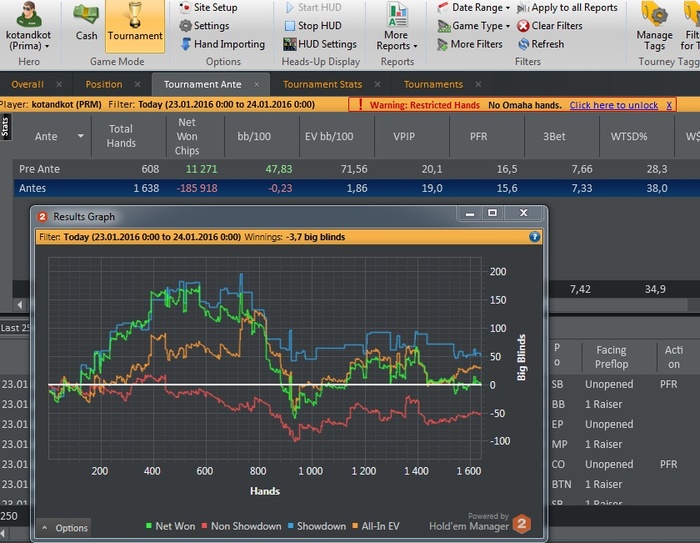Click Clear Filters

pos(550,26)
